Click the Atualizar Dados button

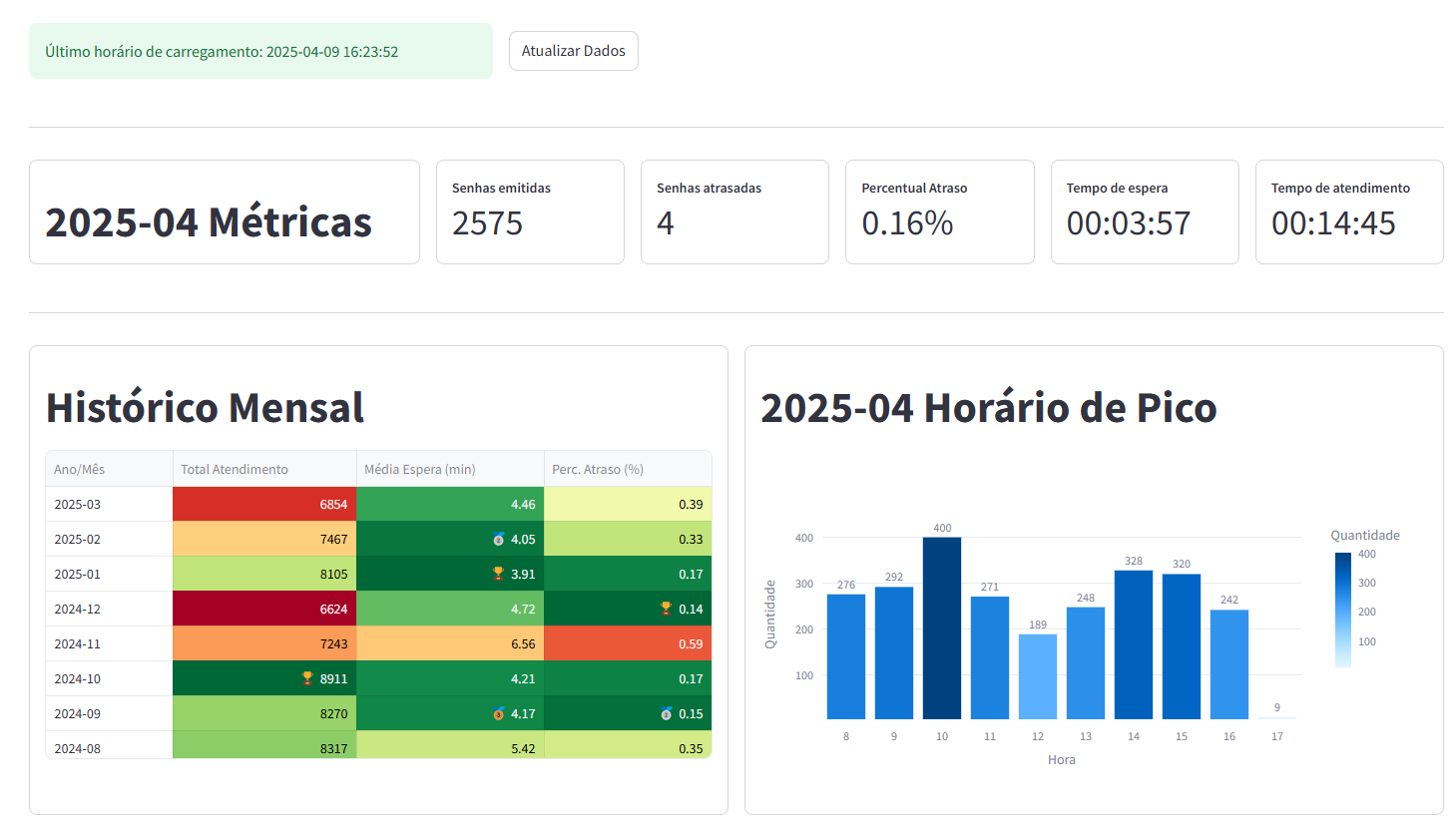tap(573, 51)
